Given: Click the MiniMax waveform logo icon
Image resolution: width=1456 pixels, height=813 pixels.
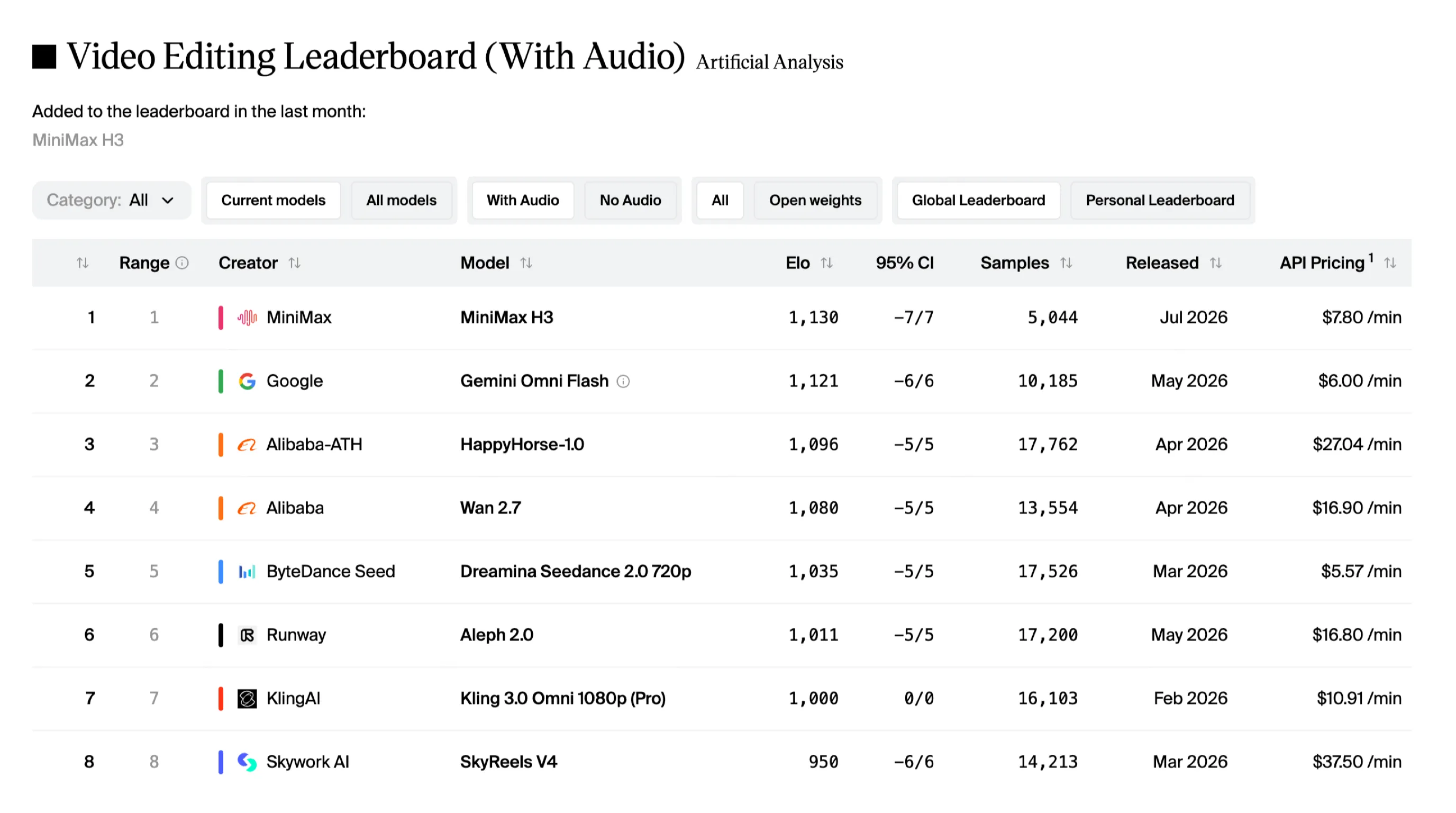Looking at the screenshot, I should 247,318.
